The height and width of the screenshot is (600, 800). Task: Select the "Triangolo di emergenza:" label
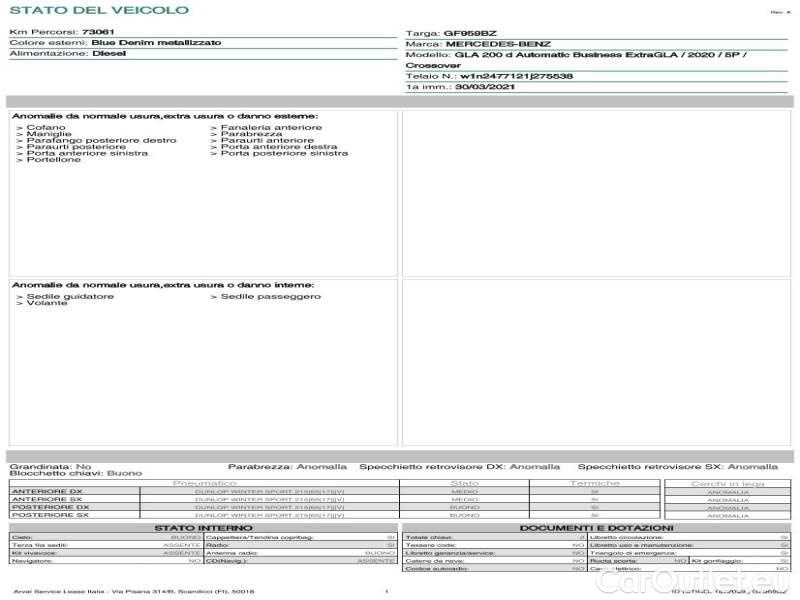(633, 553)
